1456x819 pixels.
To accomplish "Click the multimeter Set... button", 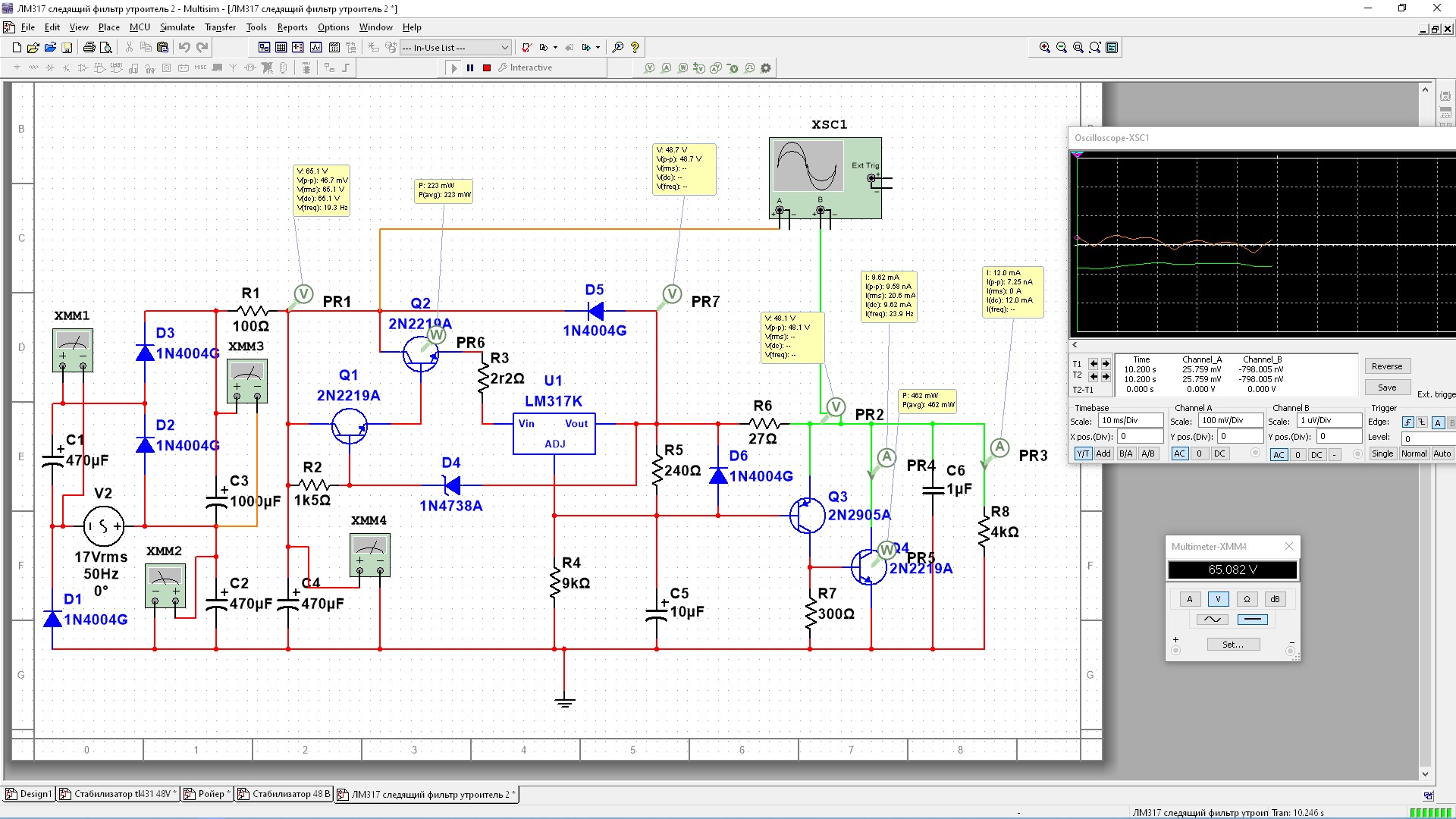I will [1233, 645].
